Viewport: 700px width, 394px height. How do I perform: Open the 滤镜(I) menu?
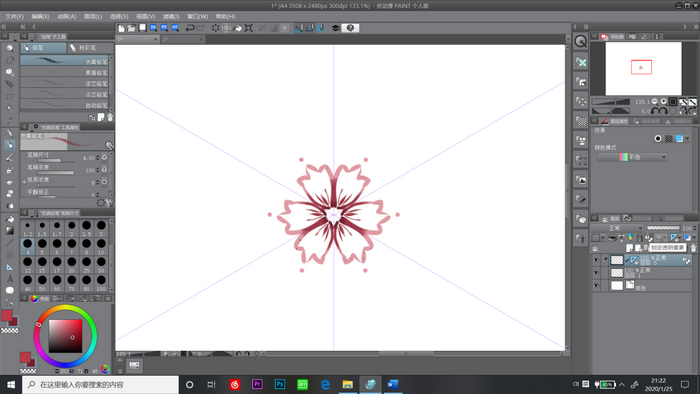tap(171, 17)
